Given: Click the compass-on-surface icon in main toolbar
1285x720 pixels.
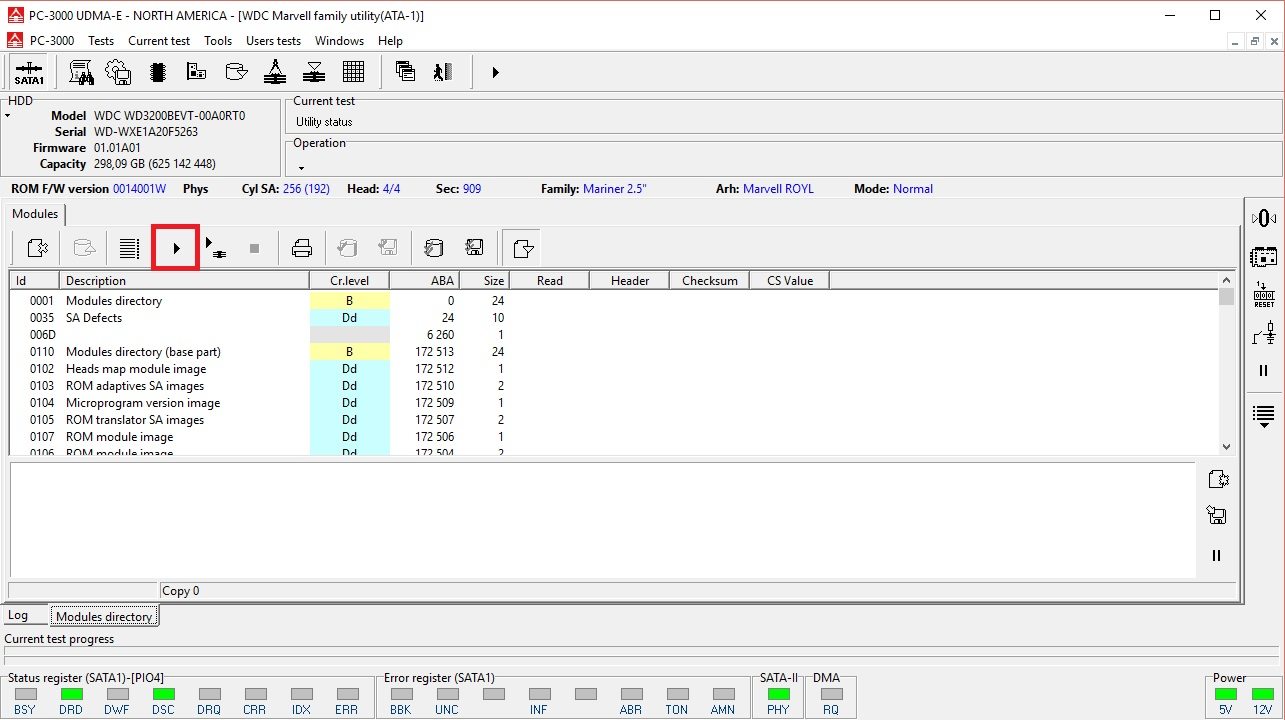Looking at the screenshot, I should point(275,72).
